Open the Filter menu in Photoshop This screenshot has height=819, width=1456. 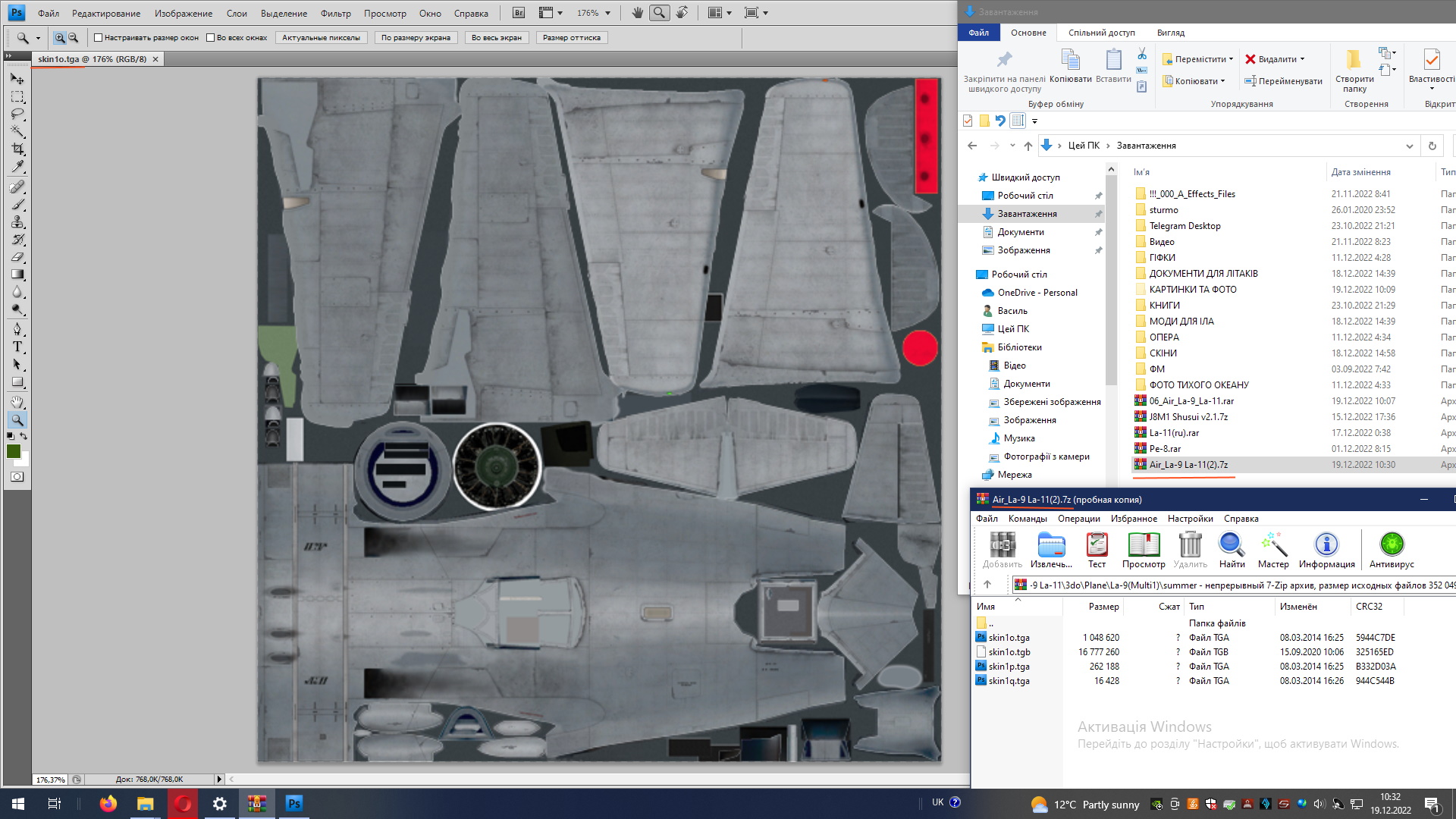335,13
